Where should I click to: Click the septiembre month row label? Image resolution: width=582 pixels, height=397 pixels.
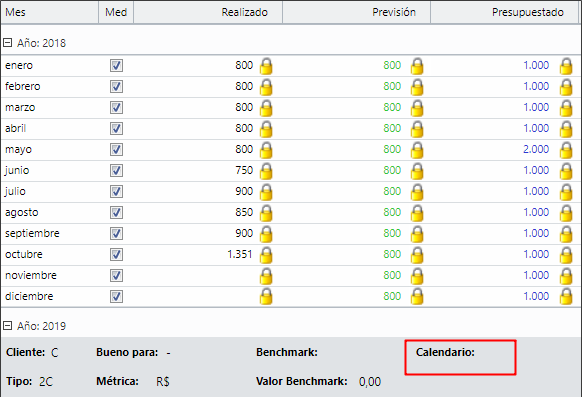tap(32, 233)
